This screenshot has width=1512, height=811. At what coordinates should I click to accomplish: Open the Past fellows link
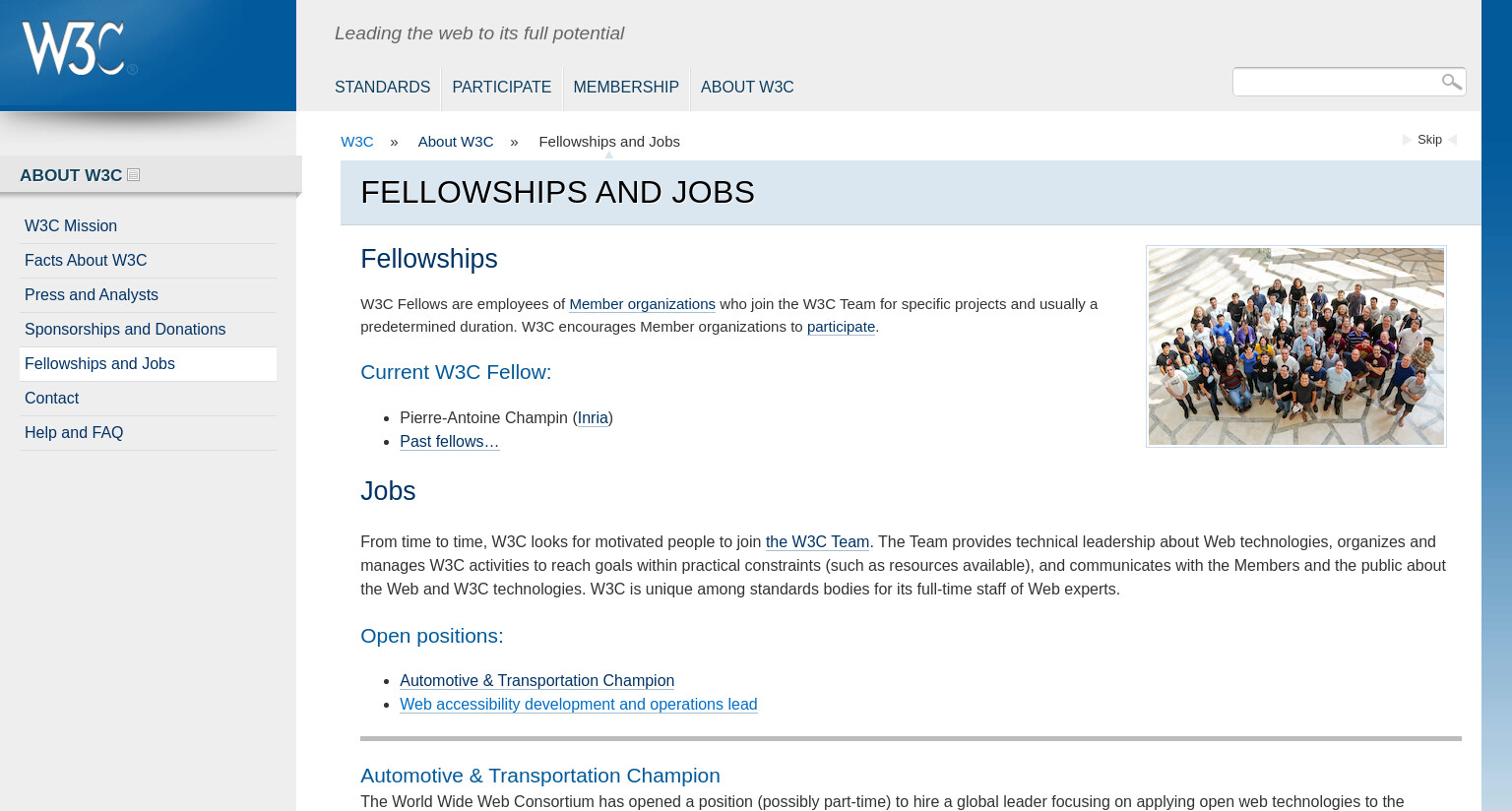point(449,442)
